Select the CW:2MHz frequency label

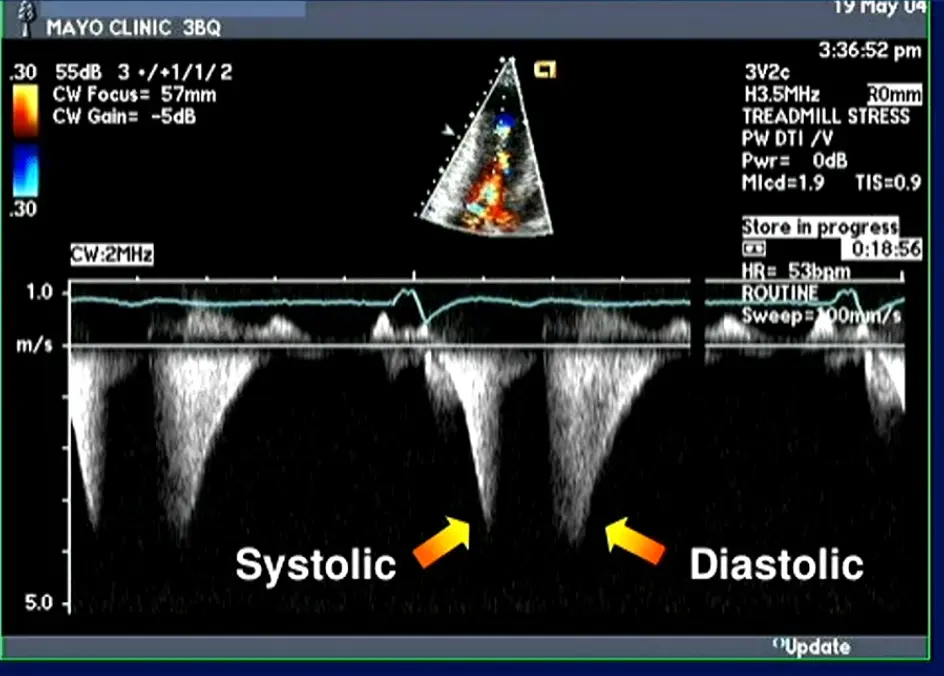pos(111,256)
